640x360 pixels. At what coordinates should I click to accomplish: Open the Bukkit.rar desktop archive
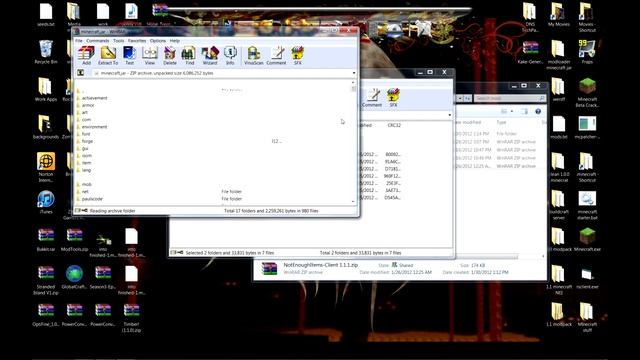(46, 240)
